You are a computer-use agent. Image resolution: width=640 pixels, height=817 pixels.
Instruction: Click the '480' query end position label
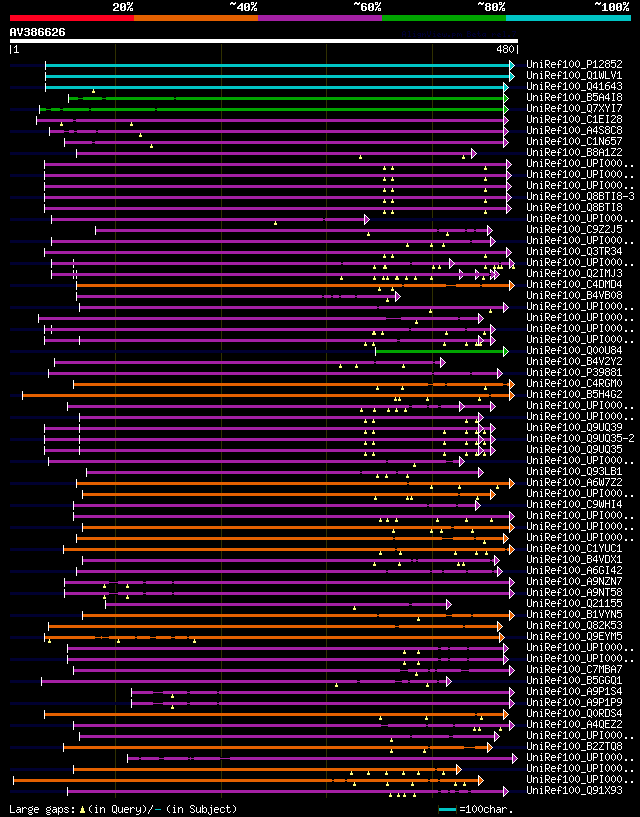pos(505,49)
